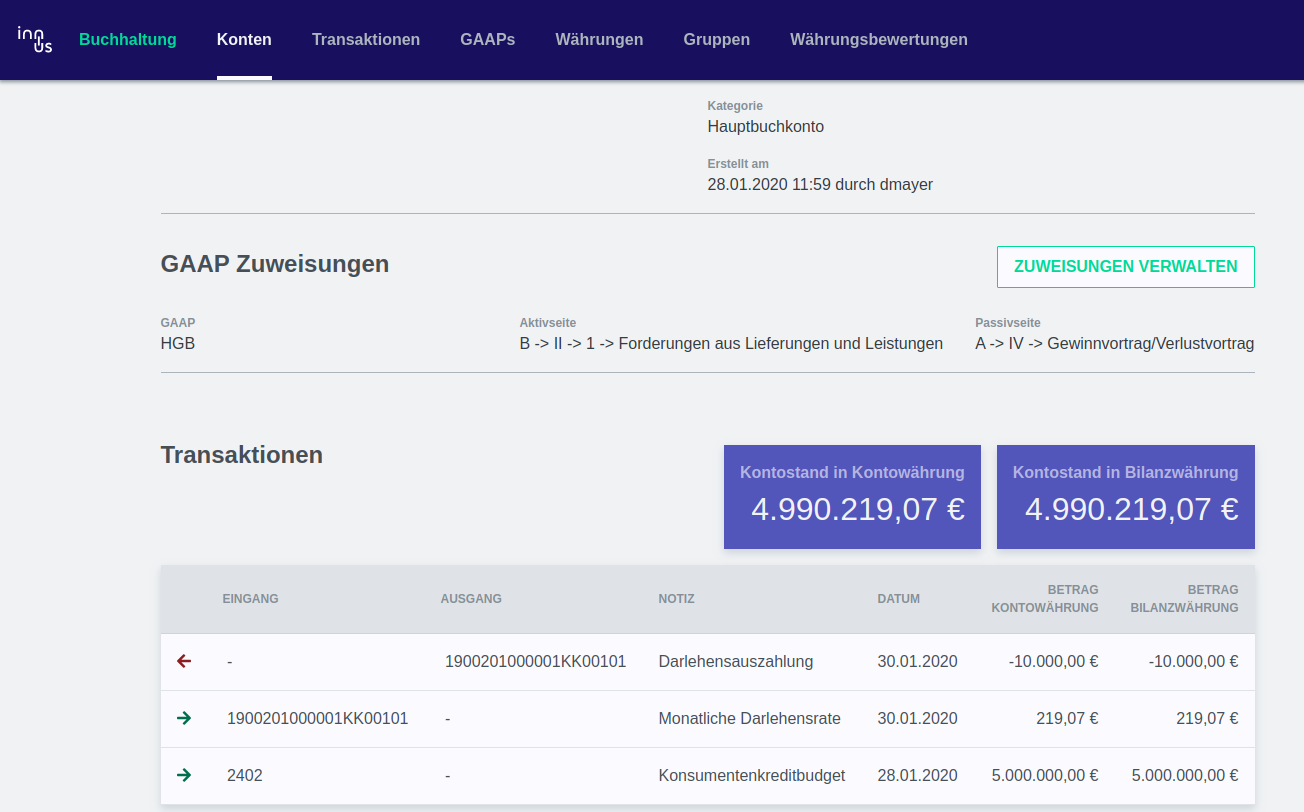Click the green arrow for Monatliche Darlehensrate
Screen dimensions: 1304x812
pyautogui.click(x=184, y=718)
